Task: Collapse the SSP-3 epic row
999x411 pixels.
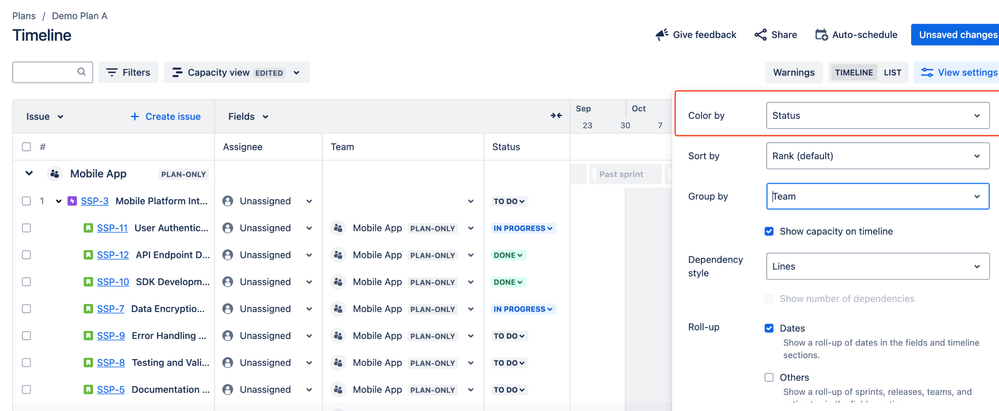Action: tap(59, 201)
